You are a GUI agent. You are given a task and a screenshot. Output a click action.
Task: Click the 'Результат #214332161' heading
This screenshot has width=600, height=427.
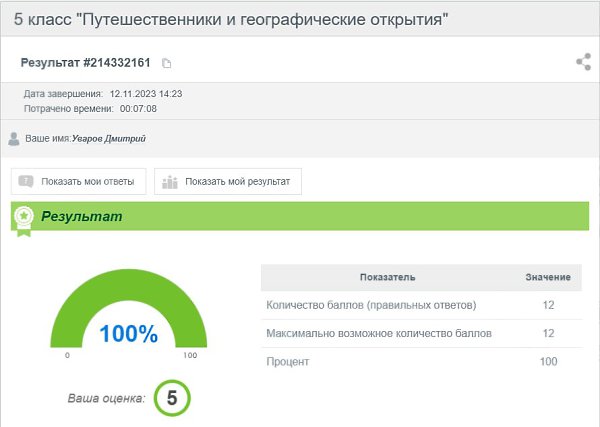[x=85, y=63]
